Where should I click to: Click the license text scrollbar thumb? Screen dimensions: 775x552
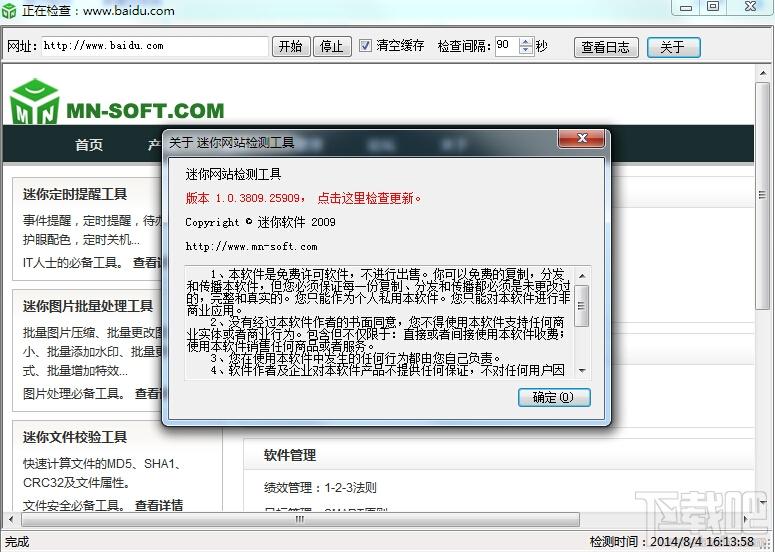coord(582,306)
